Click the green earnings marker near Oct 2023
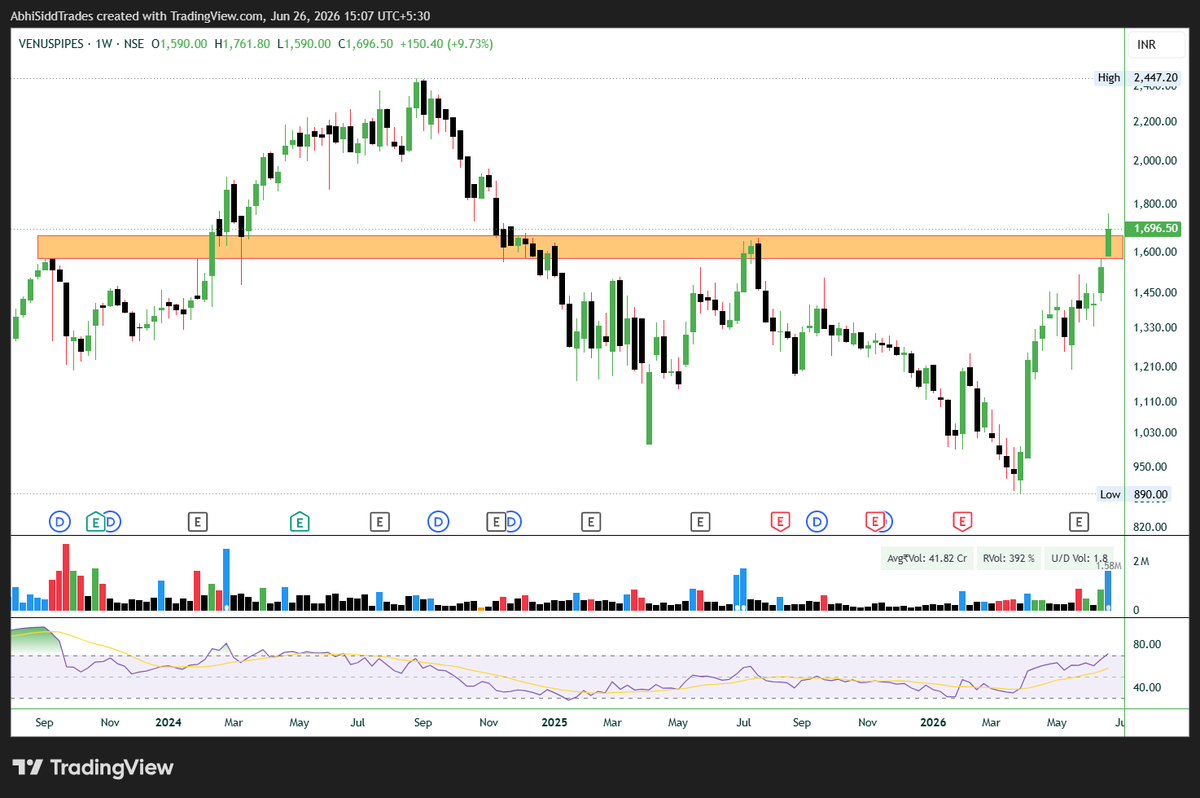This screenshot has height=798, width=1200. pos(96,521)
